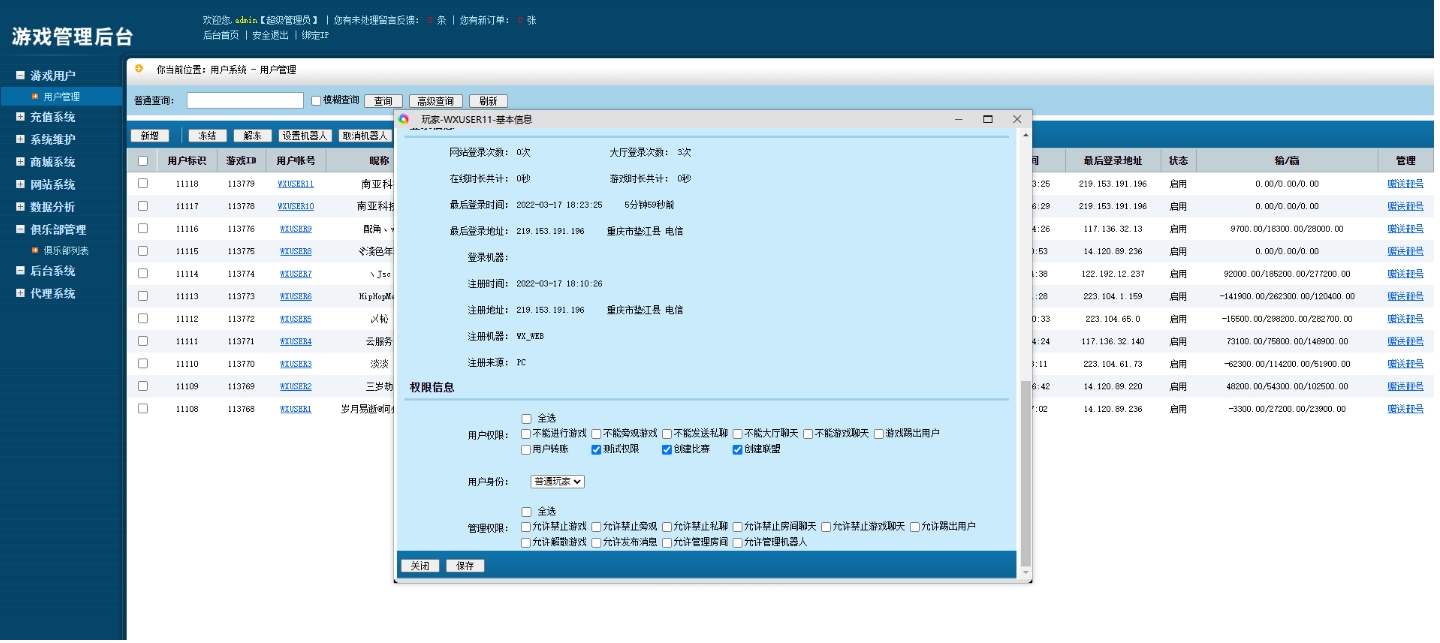The height and width of the screenshot is (643, 1440).
Task: Open the 用户身份 dropdown showing 普通玩家
Action: tap(557, 481)
